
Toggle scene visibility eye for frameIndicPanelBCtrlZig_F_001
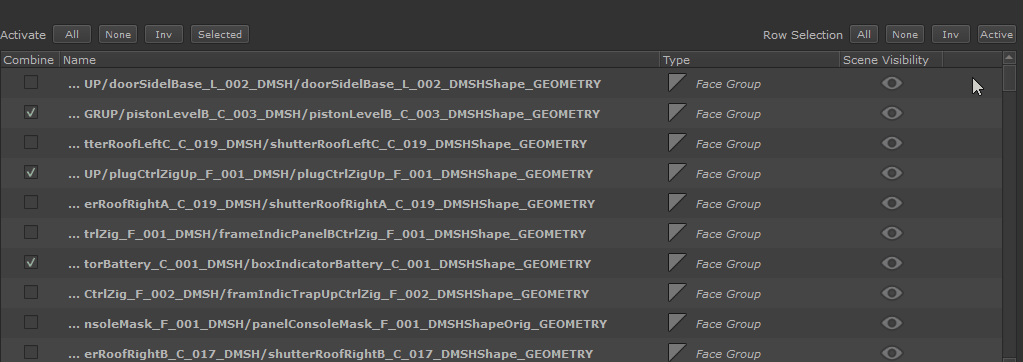point(891,233)
